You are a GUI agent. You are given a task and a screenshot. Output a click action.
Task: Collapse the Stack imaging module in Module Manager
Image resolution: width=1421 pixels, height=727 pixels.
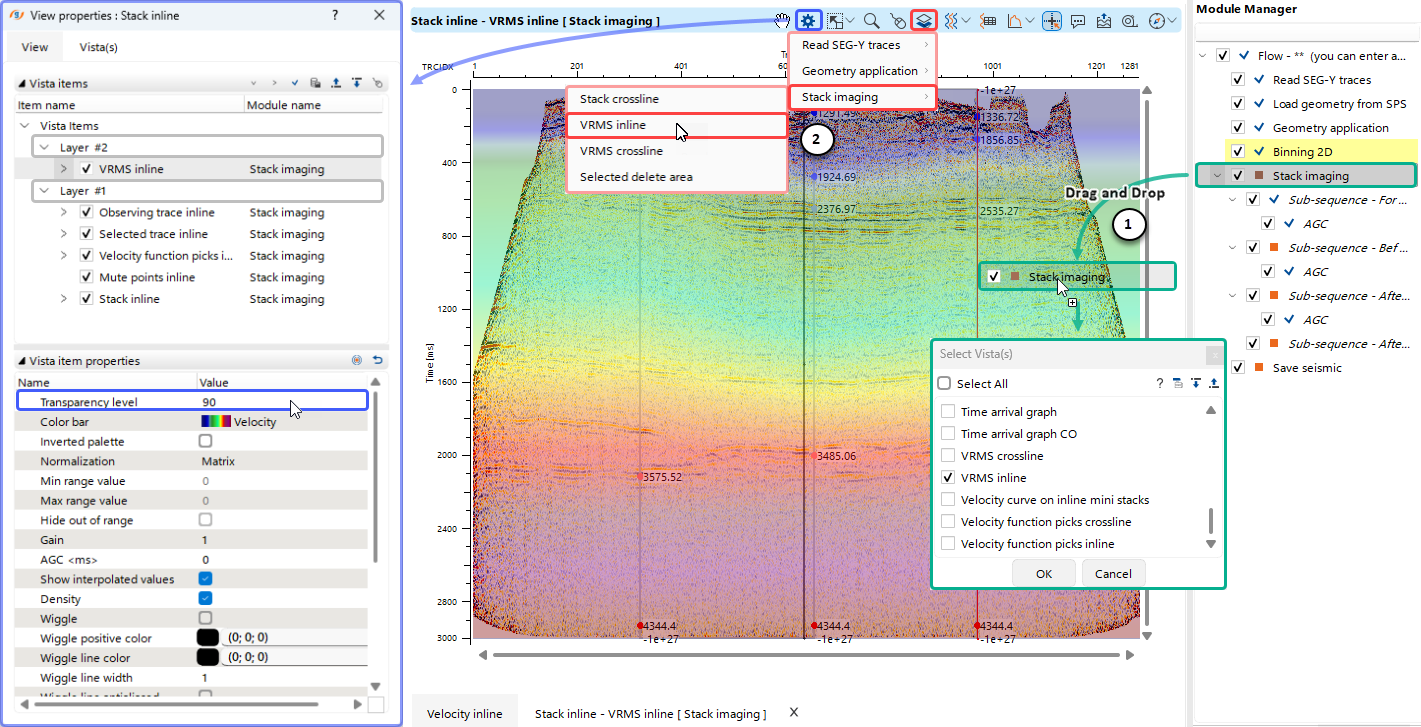pos(1216,176)
